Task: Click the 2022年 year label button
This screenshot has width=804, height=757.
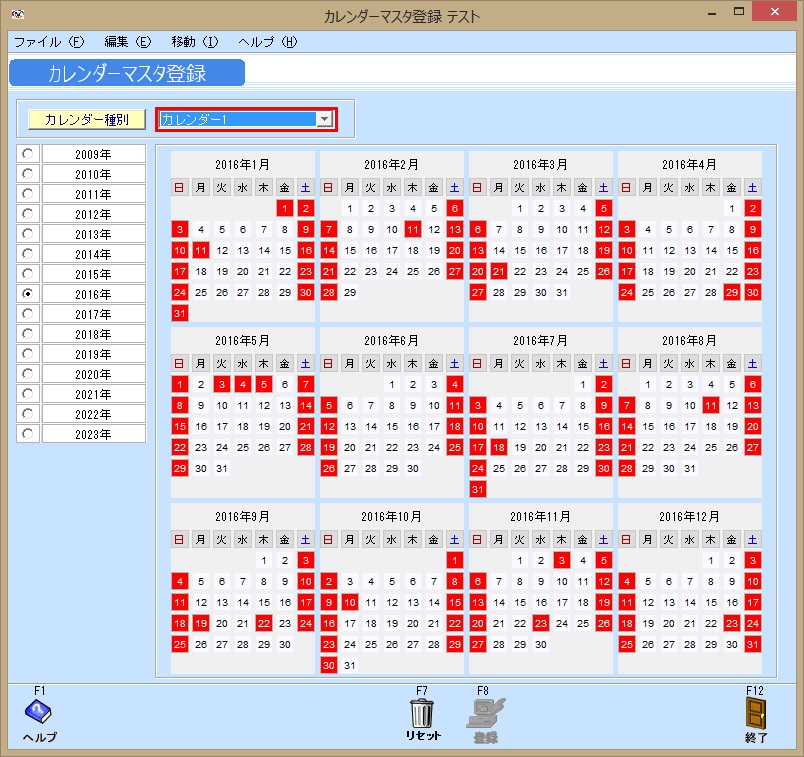Action: pos(93,414)
